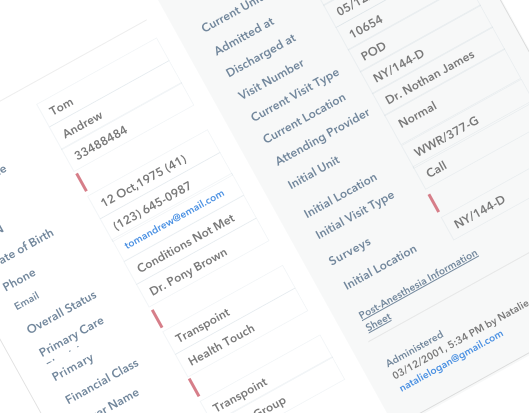This screenshot has height=413, width=529.
Task: Click the Transpoint field below Health Touch
Action: [267, 380]
